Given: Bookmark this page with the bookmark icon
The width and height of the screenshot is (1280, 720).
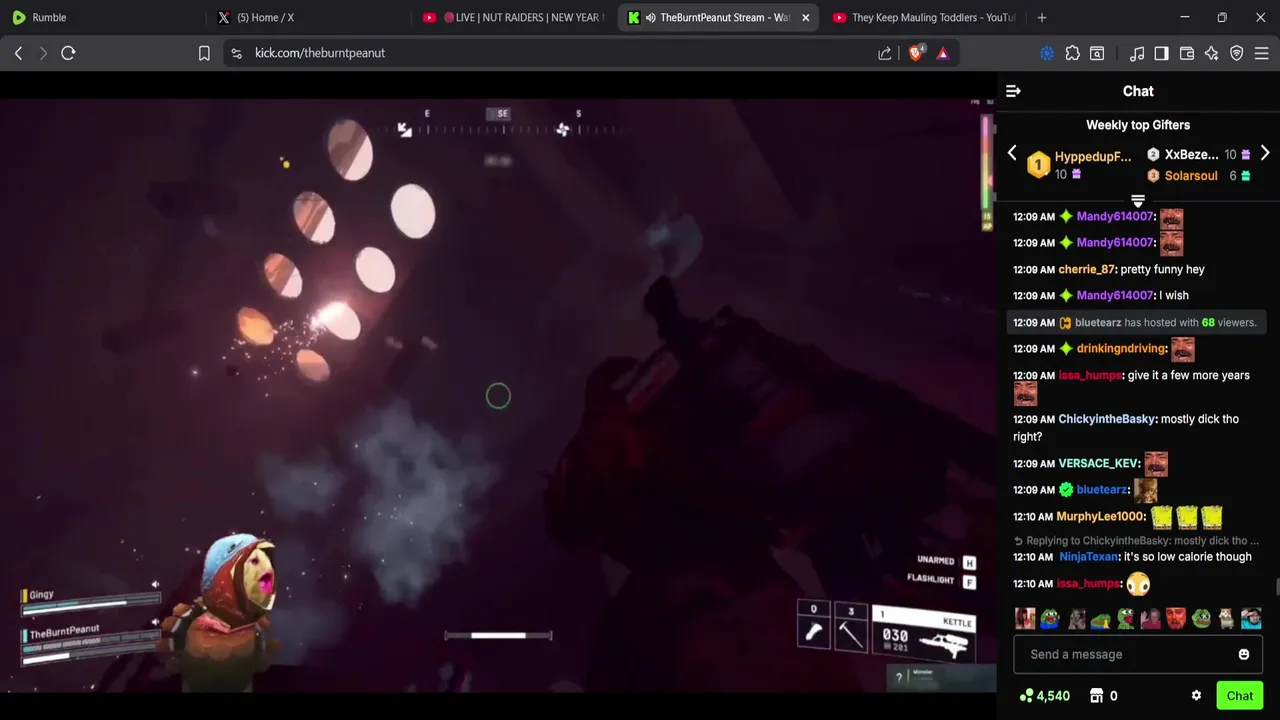Looking at the screenshot, I should (204, 53).
